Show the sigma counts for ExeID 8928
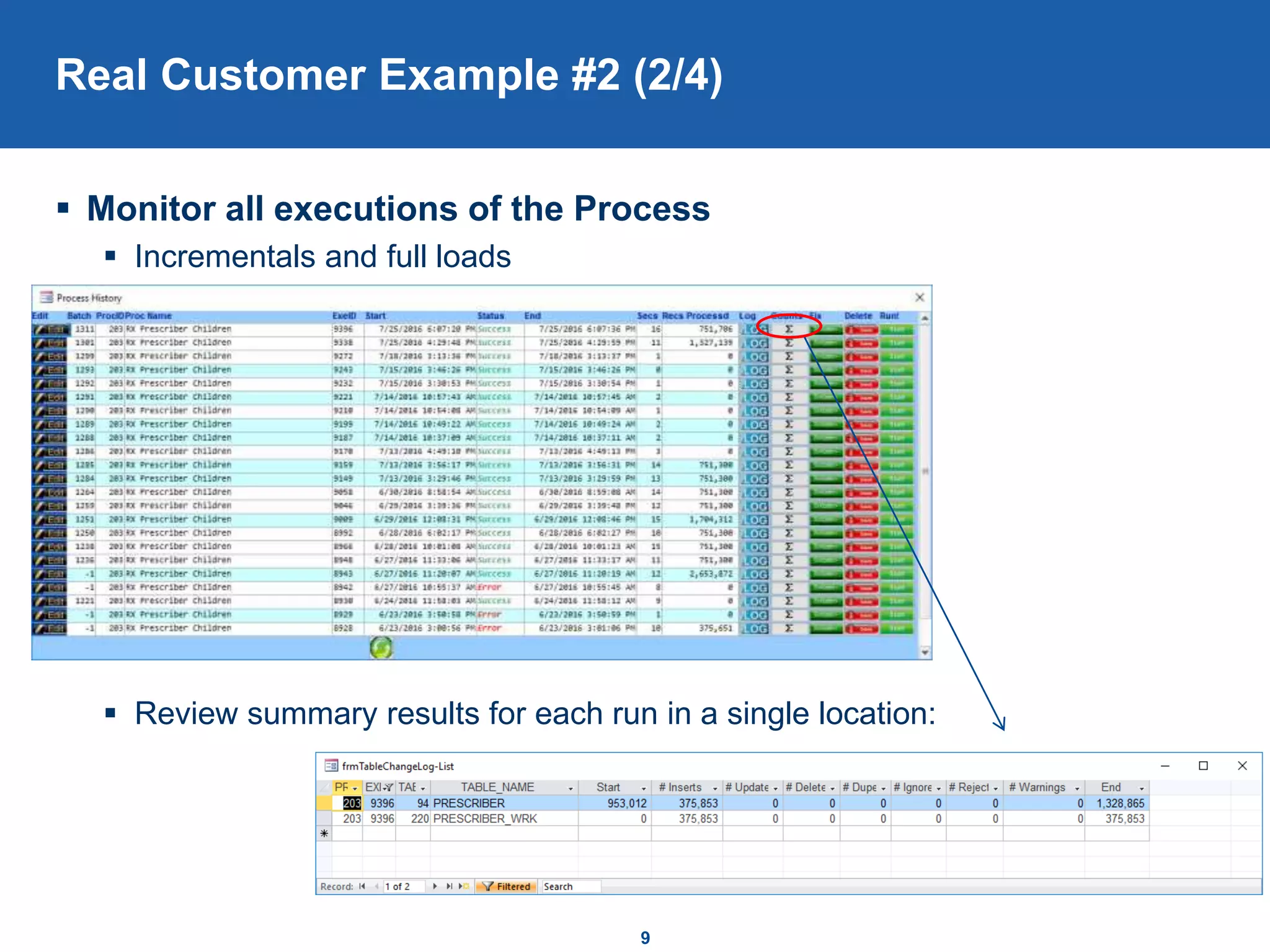This screenshot has width=1270, height=952. point(789,628)
